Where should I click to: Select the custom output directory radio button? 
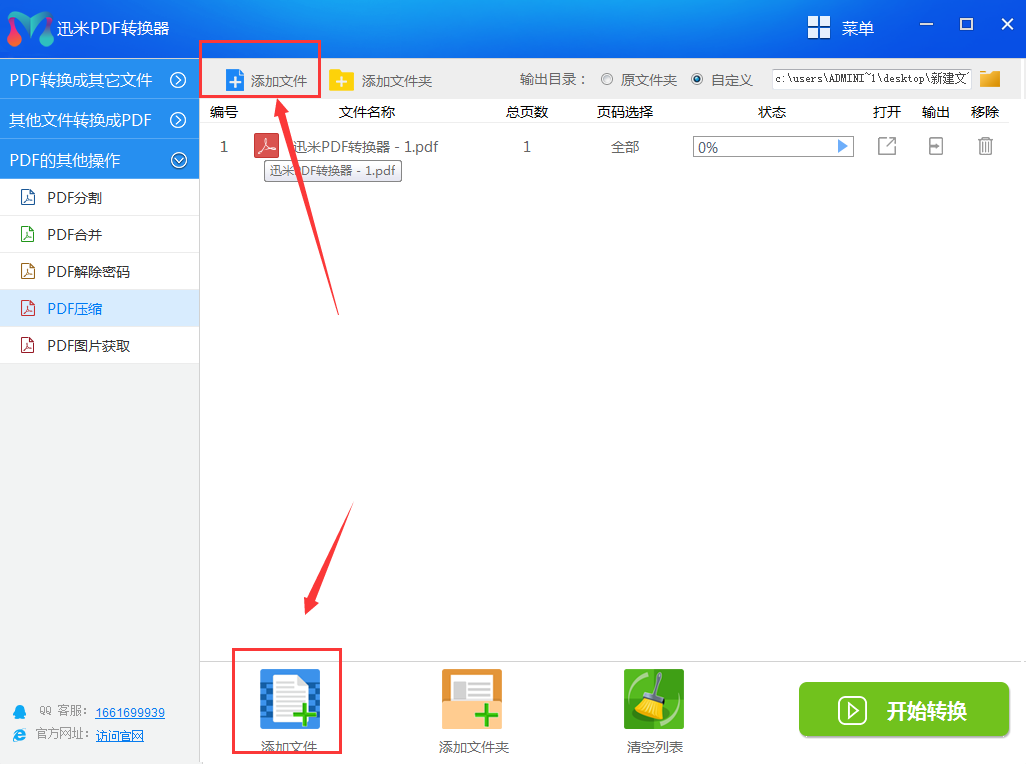697,79
